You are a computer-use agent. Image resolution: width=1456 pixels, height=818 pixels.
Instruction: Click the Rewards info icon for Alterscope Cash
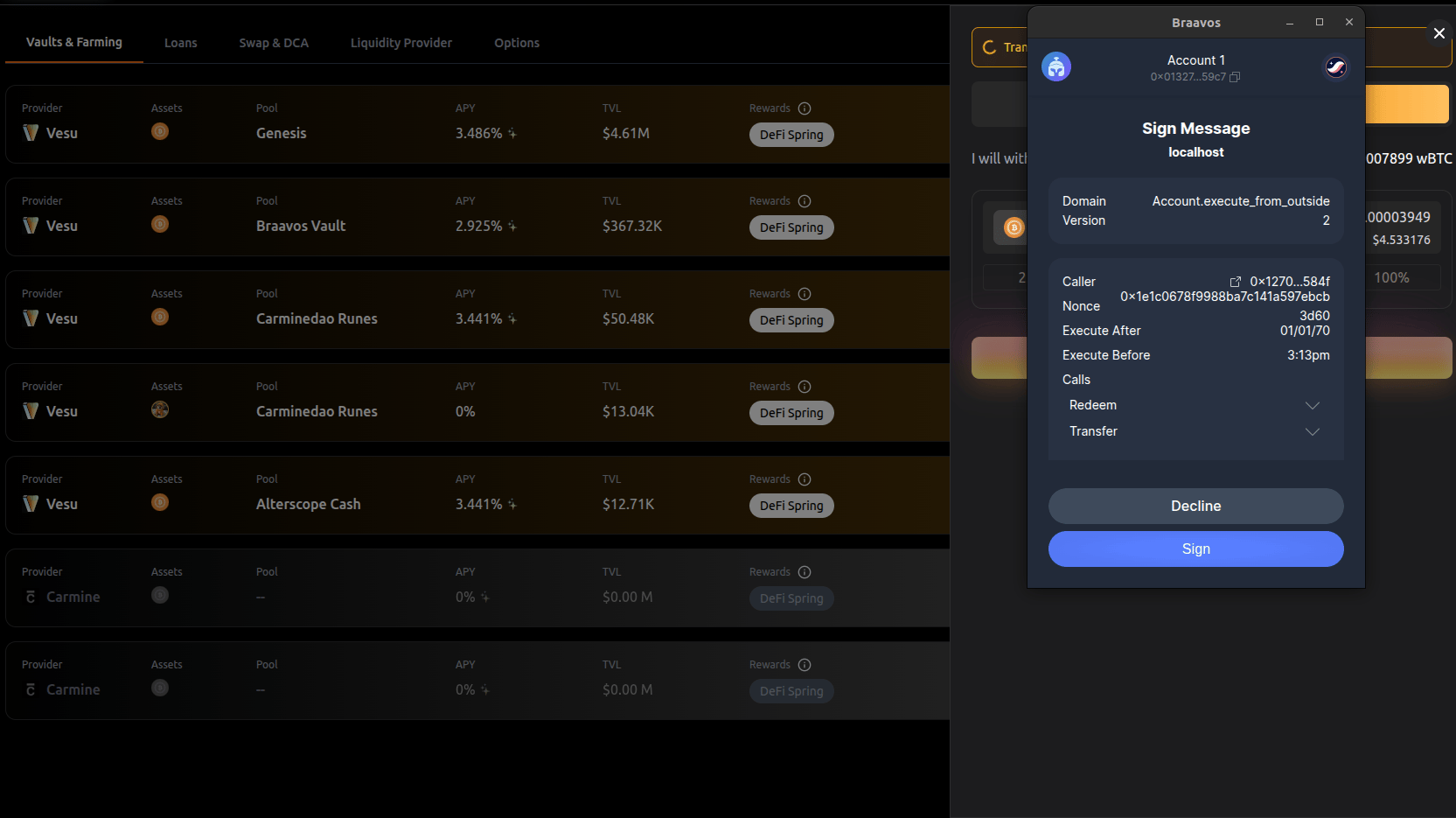coord(805,479)
